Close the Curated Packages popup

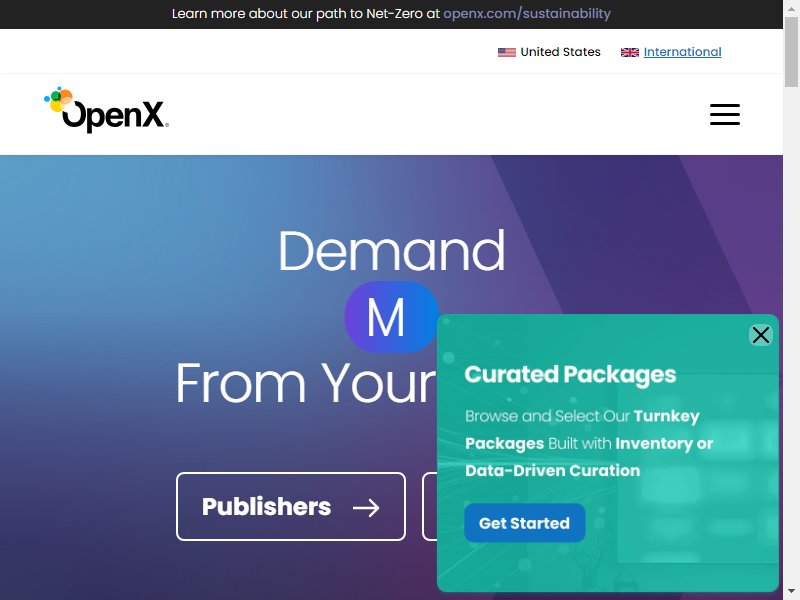point(760,335)
